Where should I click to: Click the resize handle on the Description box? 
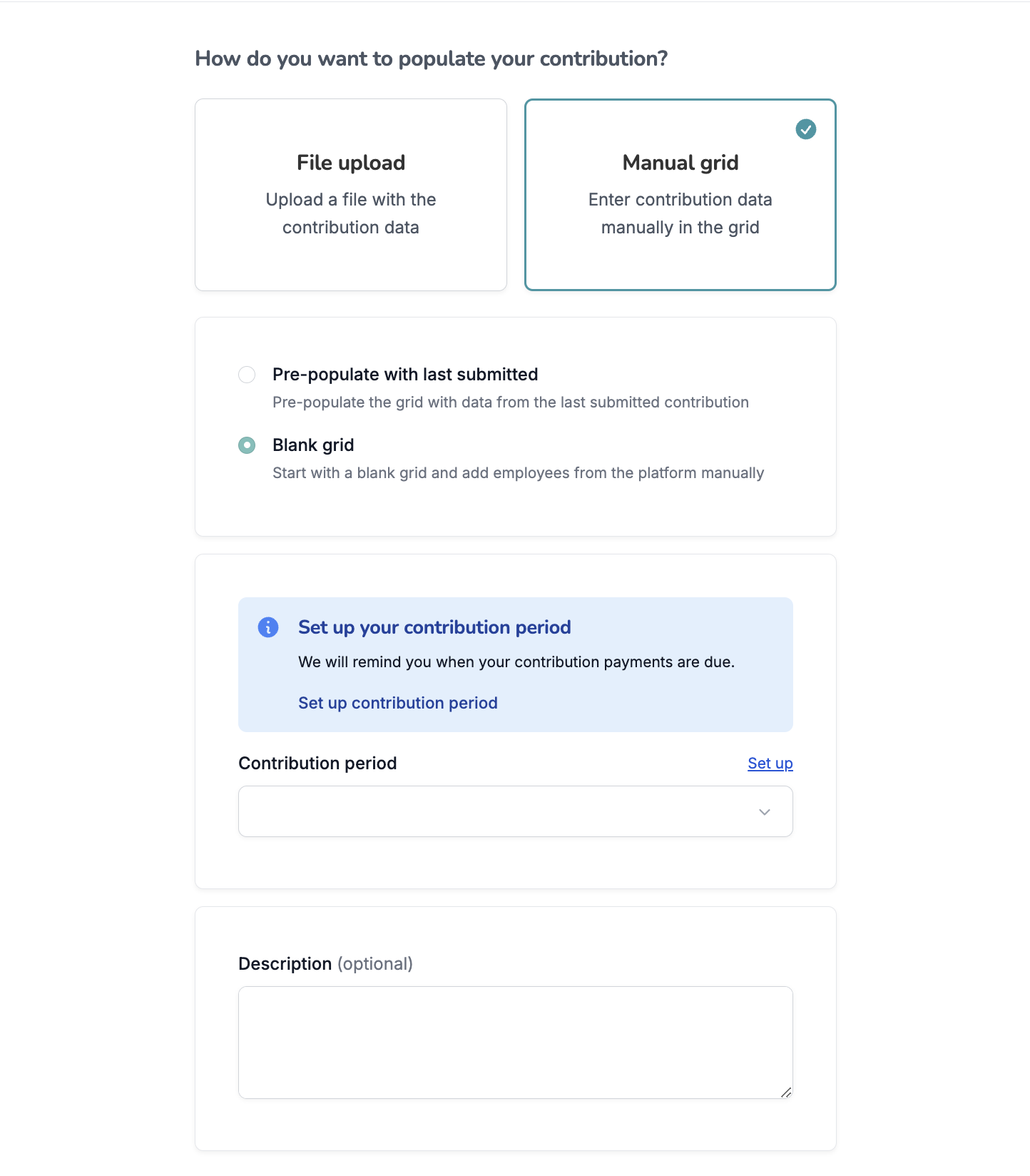787,1094
